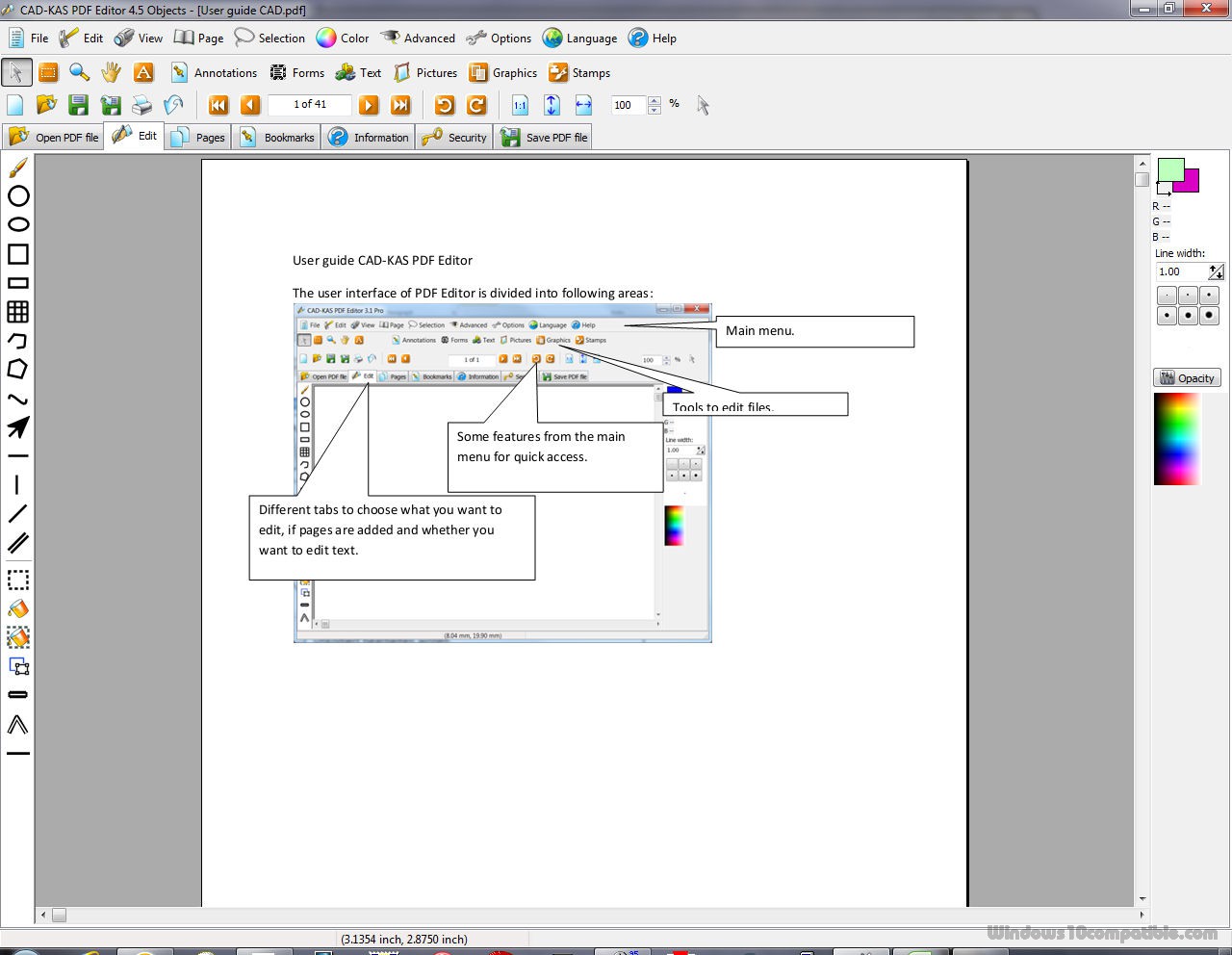Viewport: 1232px width, 955px height.
Task: Click the Save PDF file tab
Action: 544,138
